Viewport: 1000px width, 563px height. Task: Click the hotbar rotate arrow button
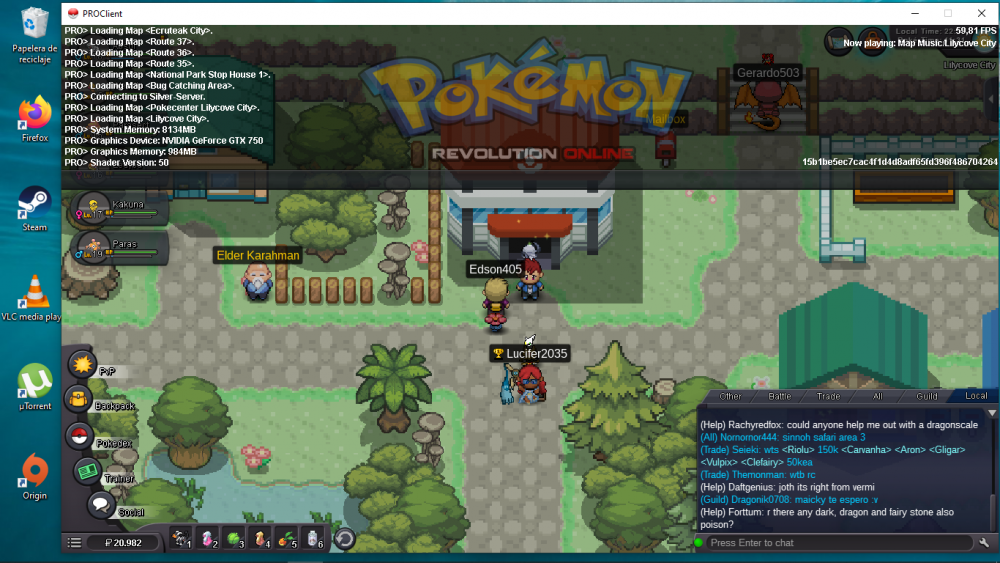click(344, 540)
